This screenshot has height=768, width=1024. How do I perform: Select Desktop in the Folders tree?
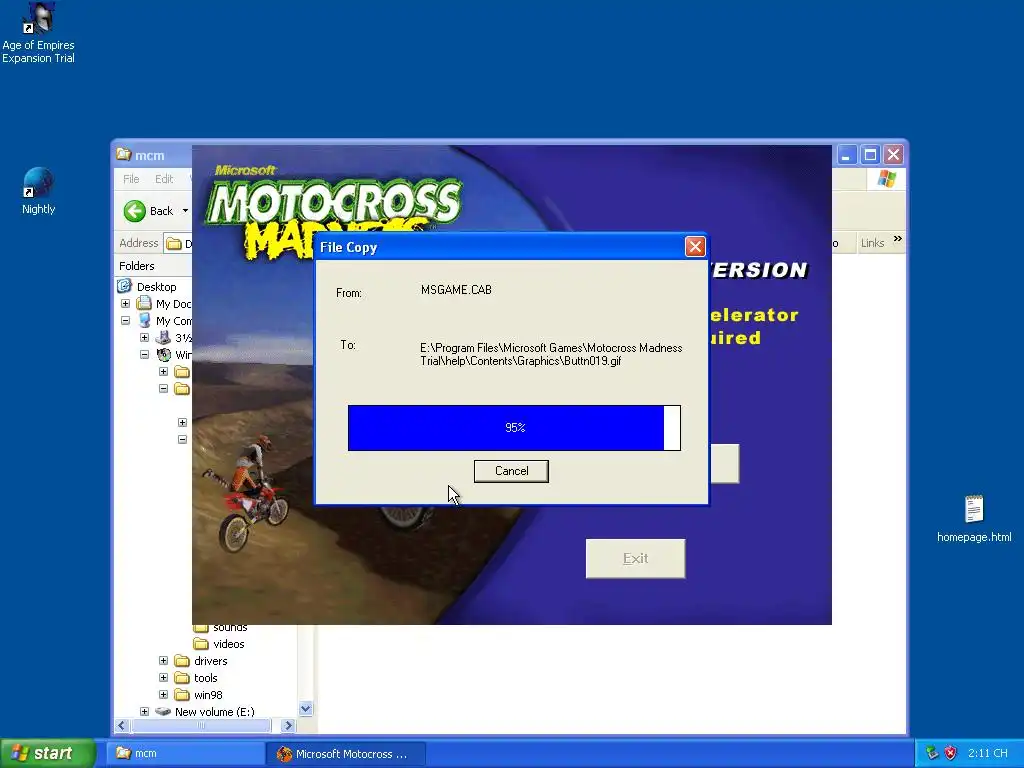[x=156, y=287]
